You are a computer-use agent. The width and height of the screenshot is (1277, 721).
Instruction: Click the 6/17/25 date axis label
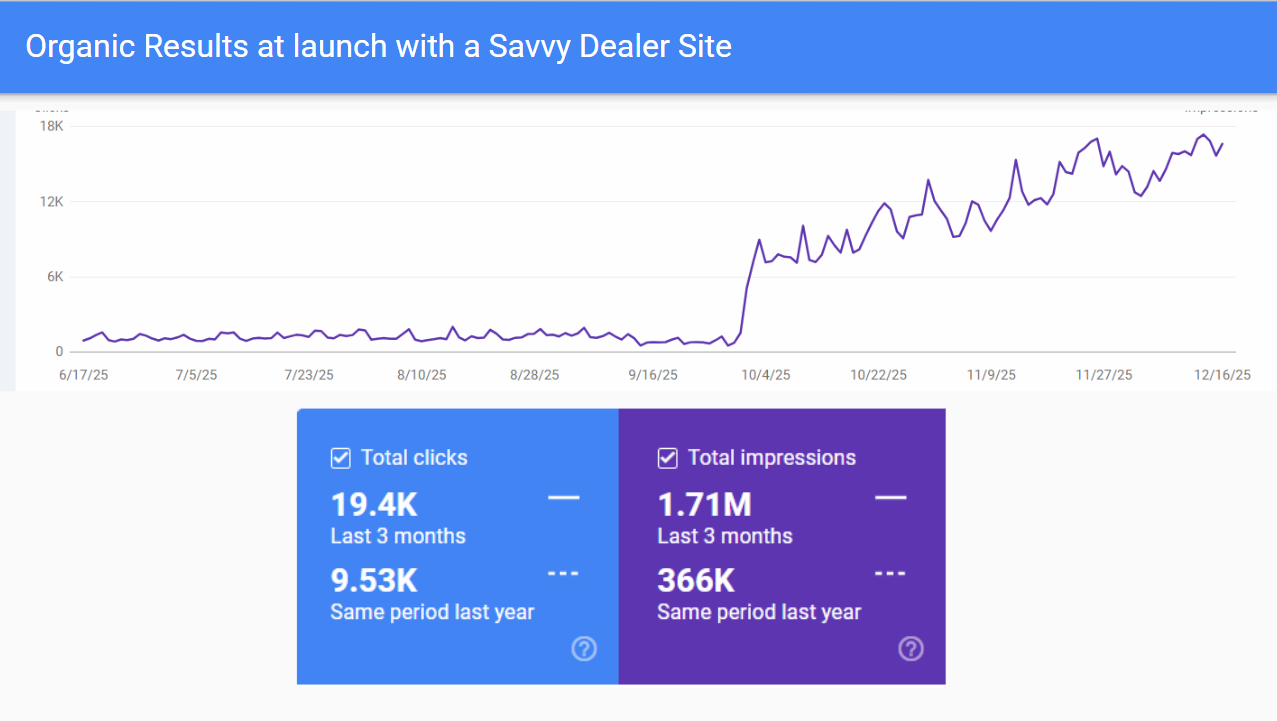pos(82,375)
